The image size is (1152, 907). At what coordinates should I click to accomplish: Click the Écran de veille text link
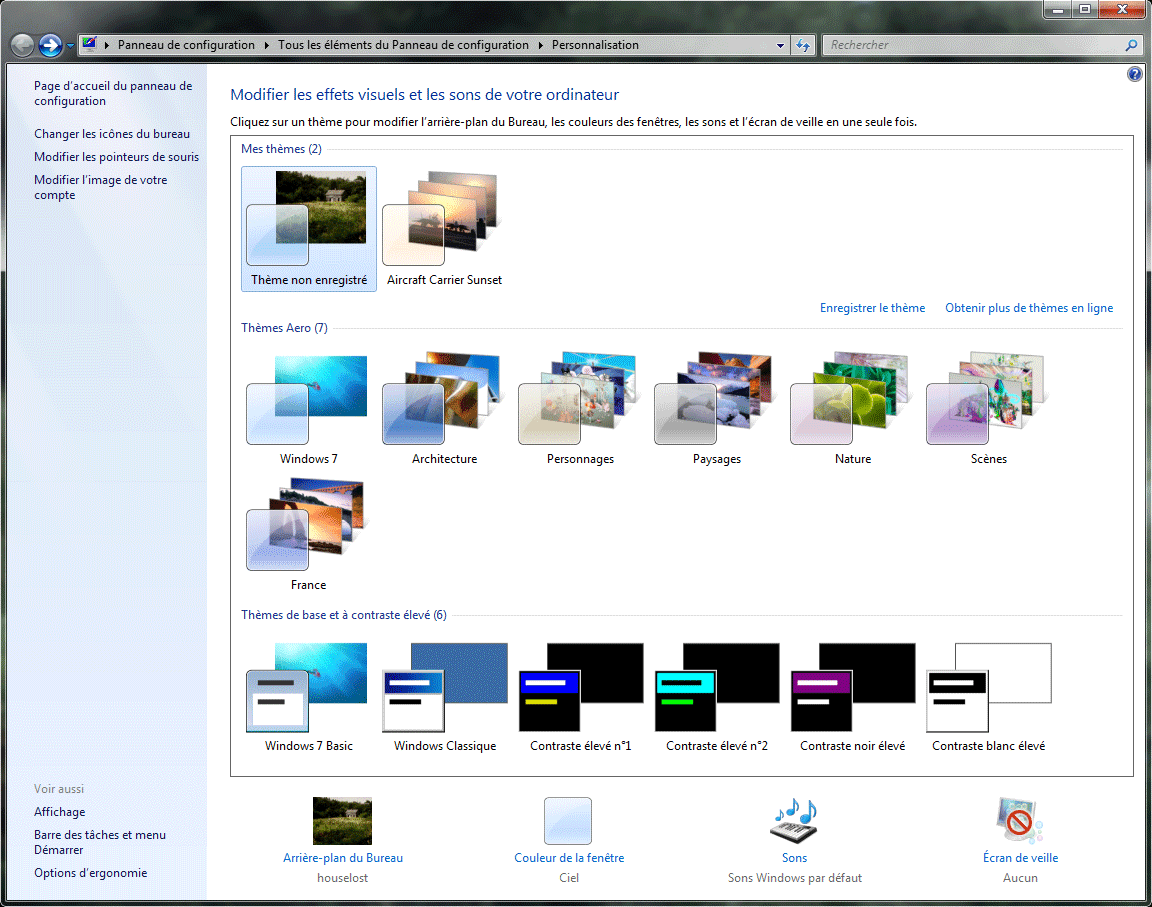click(1020, 858)
